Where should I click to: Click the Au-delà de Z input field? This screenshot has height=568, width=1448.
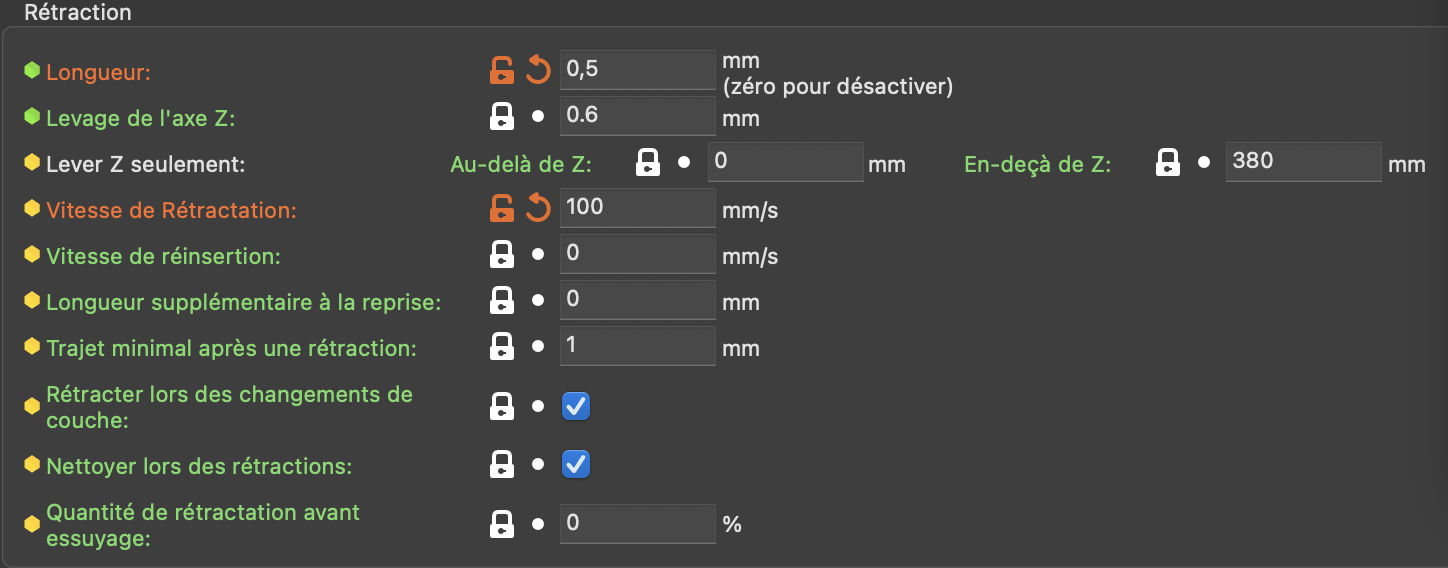click(784, 162)
